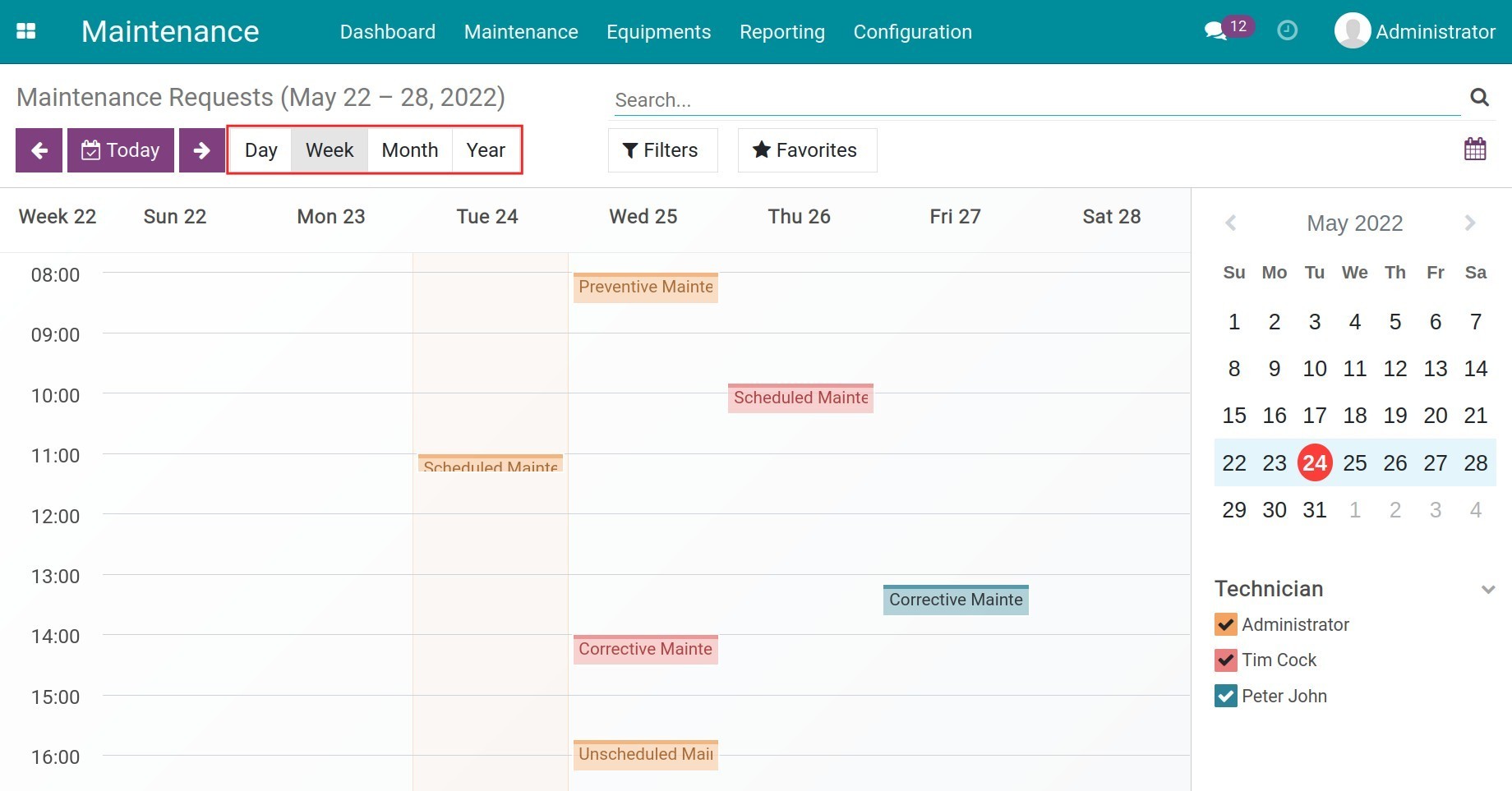1512x791 pixels.
Task: Switch to the Month view
Action: [x=409, y=150]
